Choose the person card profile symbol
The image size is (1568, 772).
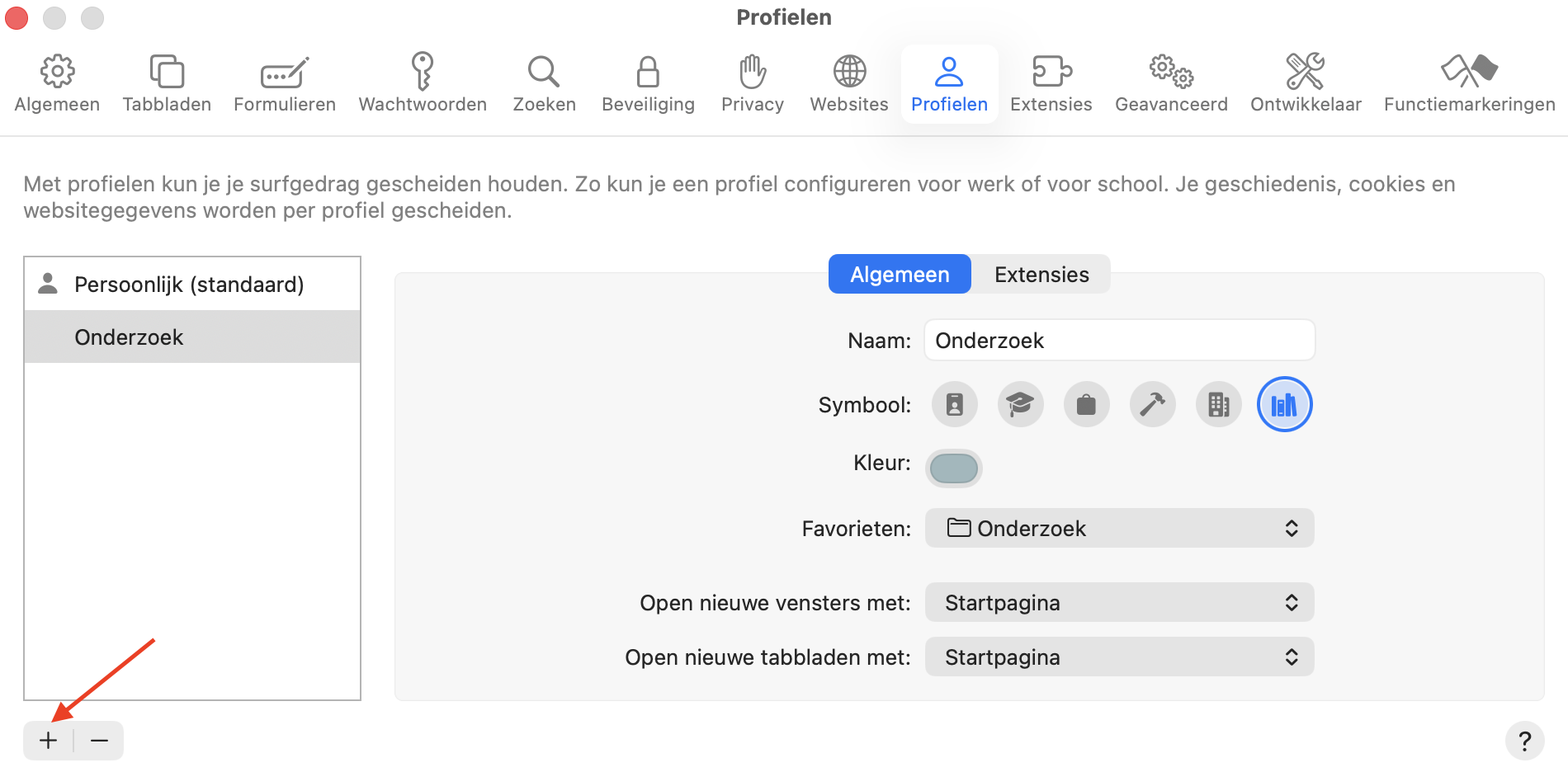(x=954, y=404)
